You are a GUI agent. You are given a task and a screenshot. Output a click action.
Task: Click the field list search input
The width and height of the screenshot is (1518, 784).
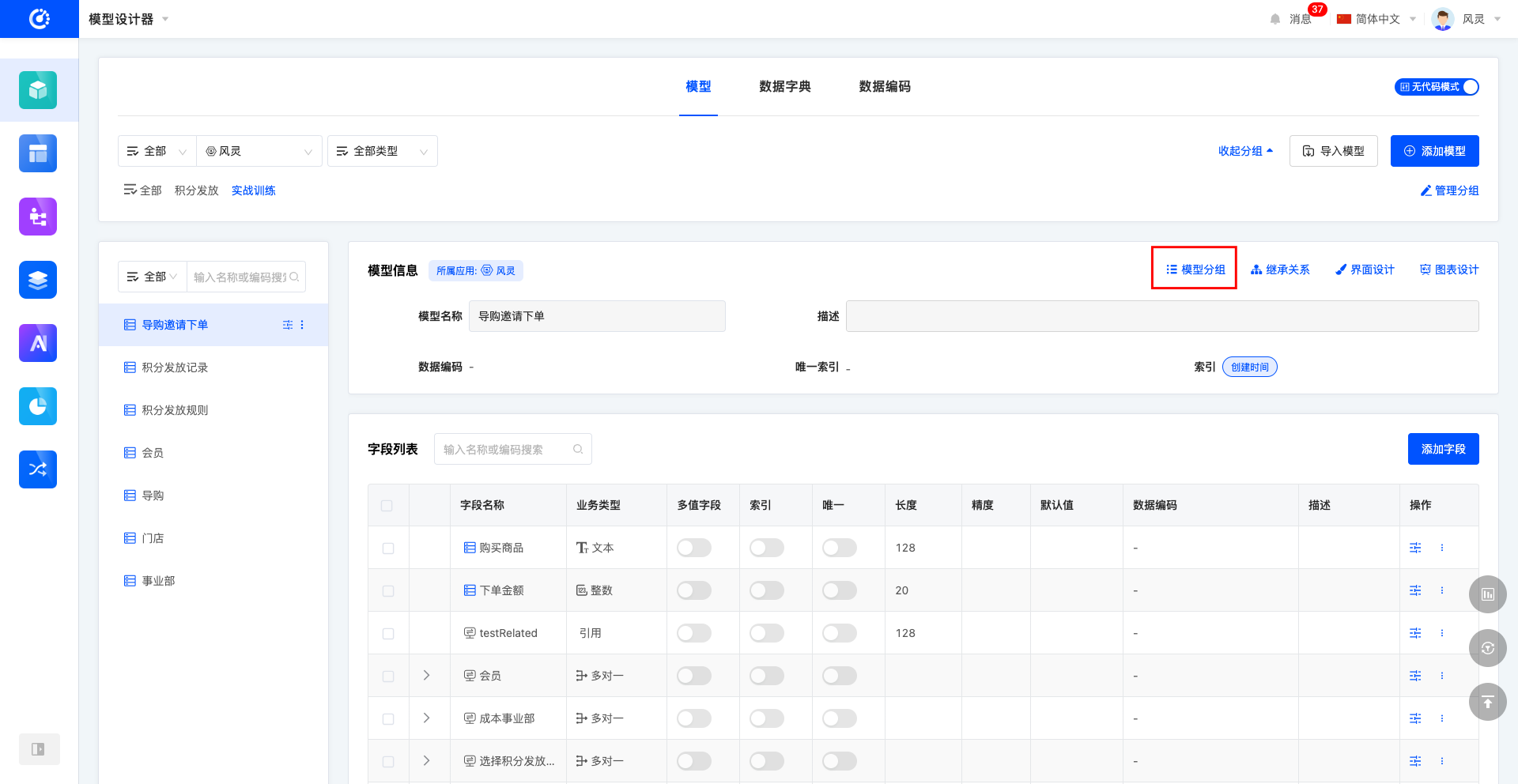(x=506, y=449)
